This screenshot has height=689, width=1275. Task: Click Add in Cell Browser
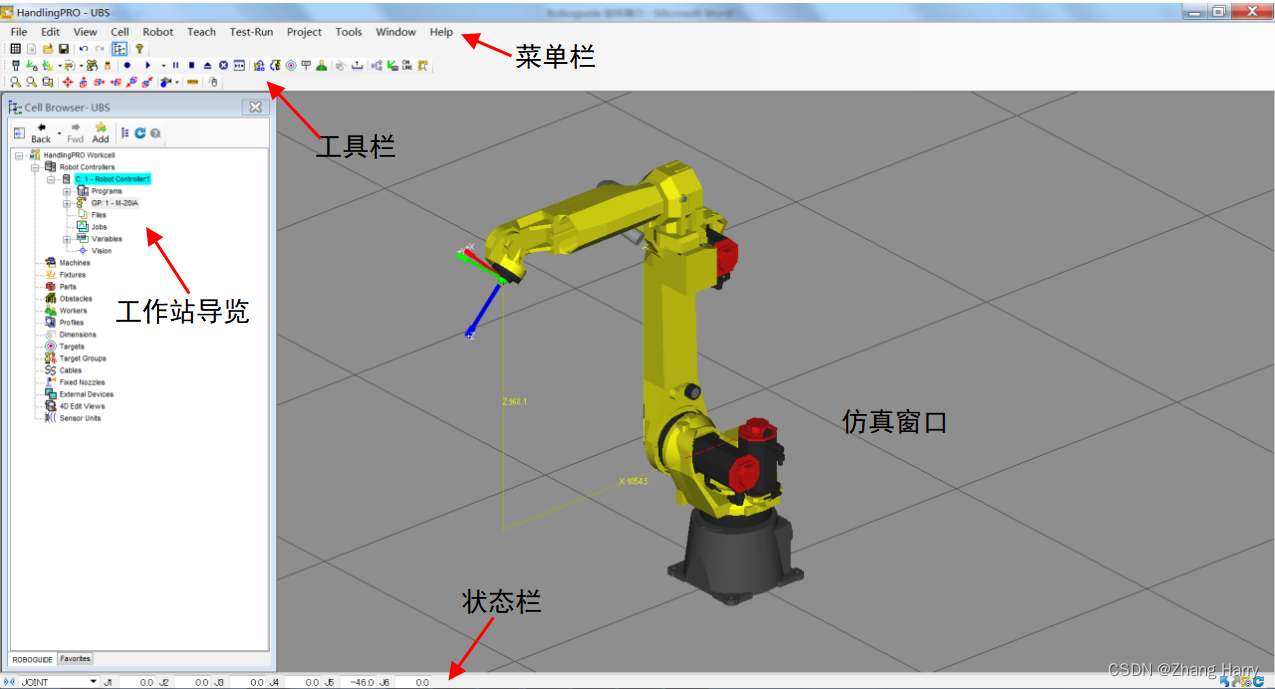tap(100, 133)
